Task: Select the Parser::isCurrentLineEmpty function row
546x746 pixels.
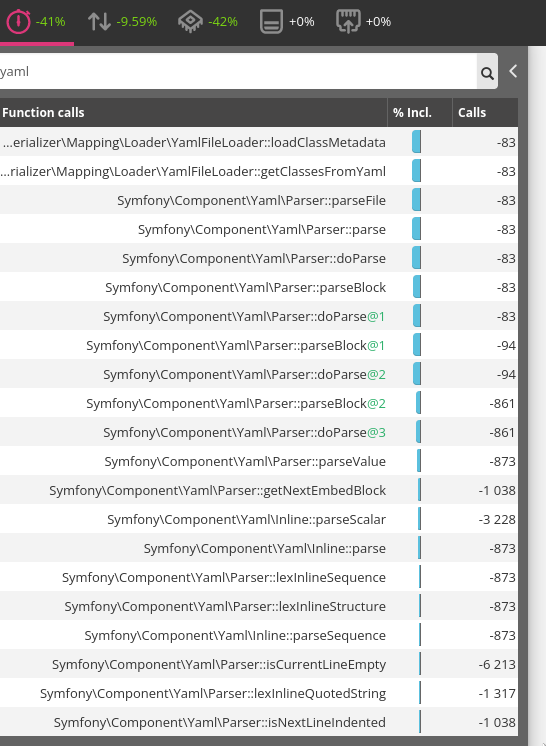Action: tap(259, 664)
